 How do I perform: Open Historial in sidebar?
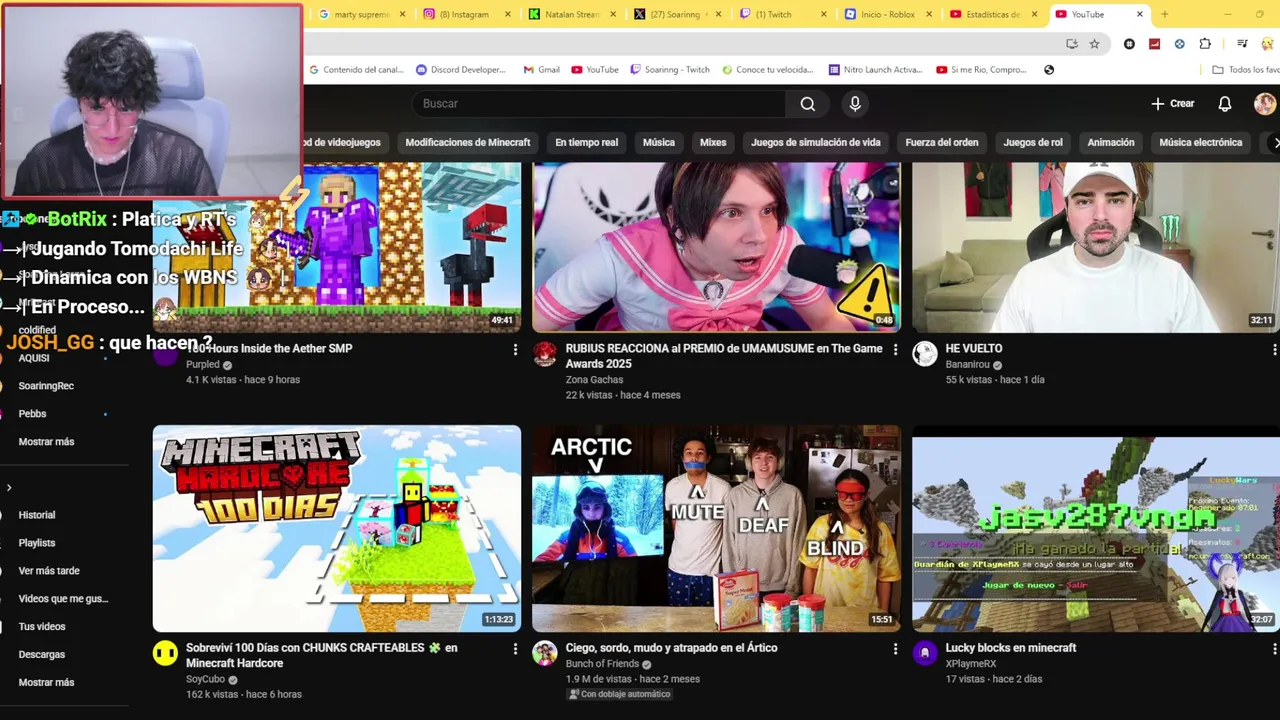pos(37,515)
